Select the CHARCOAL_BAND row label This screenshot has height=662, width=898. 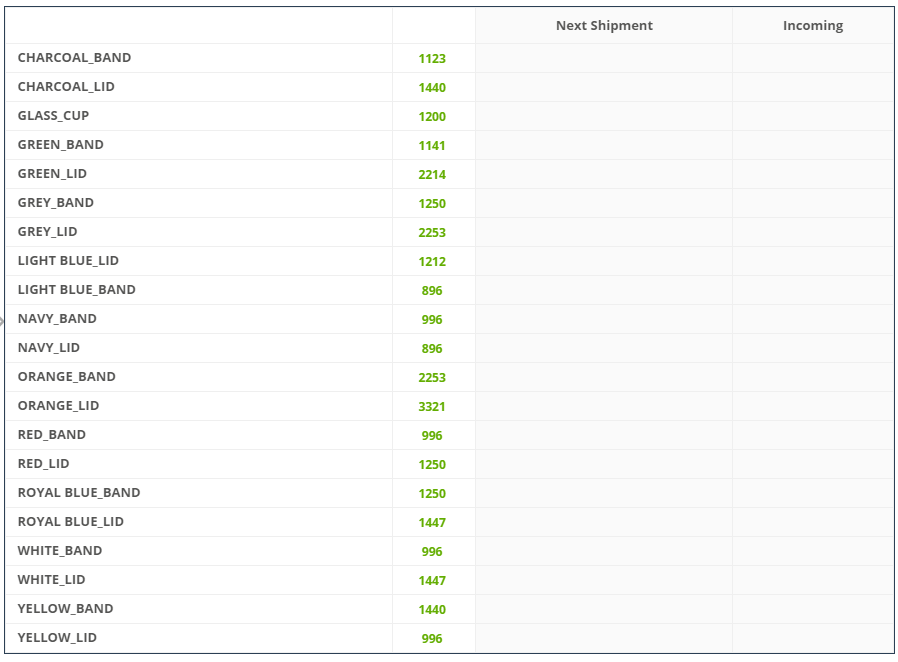coord(74,58)
